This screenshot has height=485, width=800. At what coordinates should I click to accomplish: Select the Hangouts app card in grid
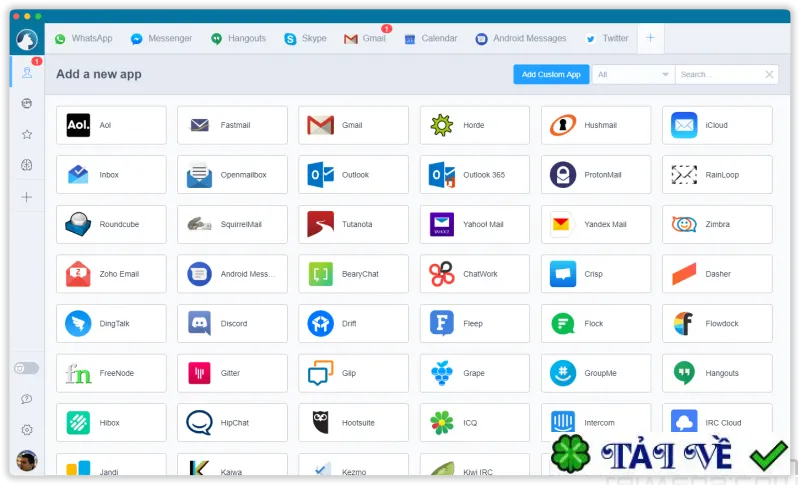click(x=717, y=373)
